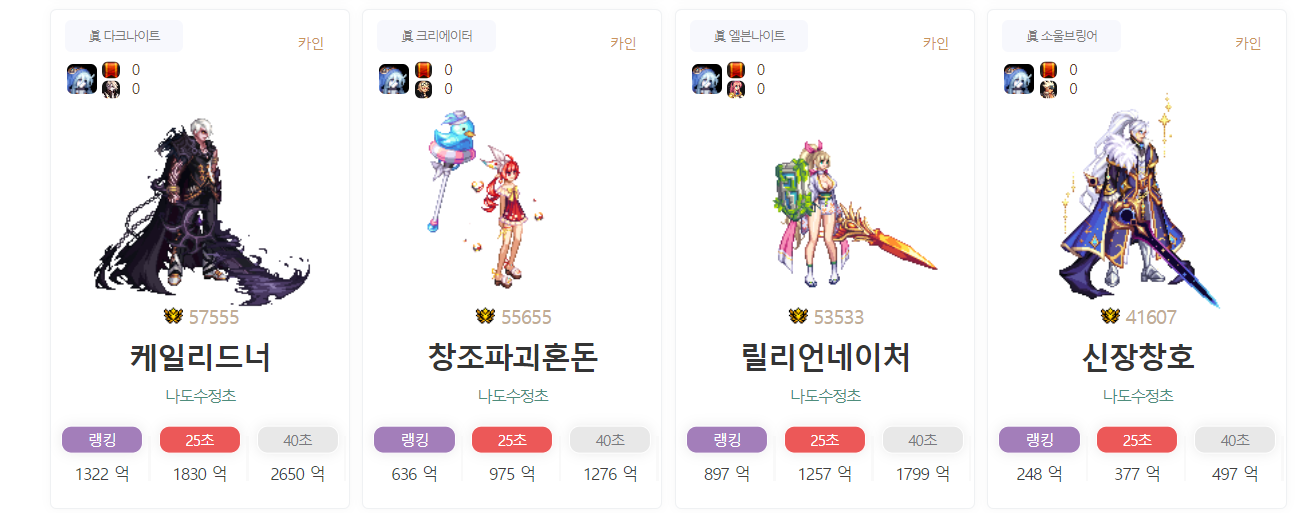Screen dimensions: 1312x513
Task: Click the gold fame emblem beside 41607
Action: click(1110, 317)
